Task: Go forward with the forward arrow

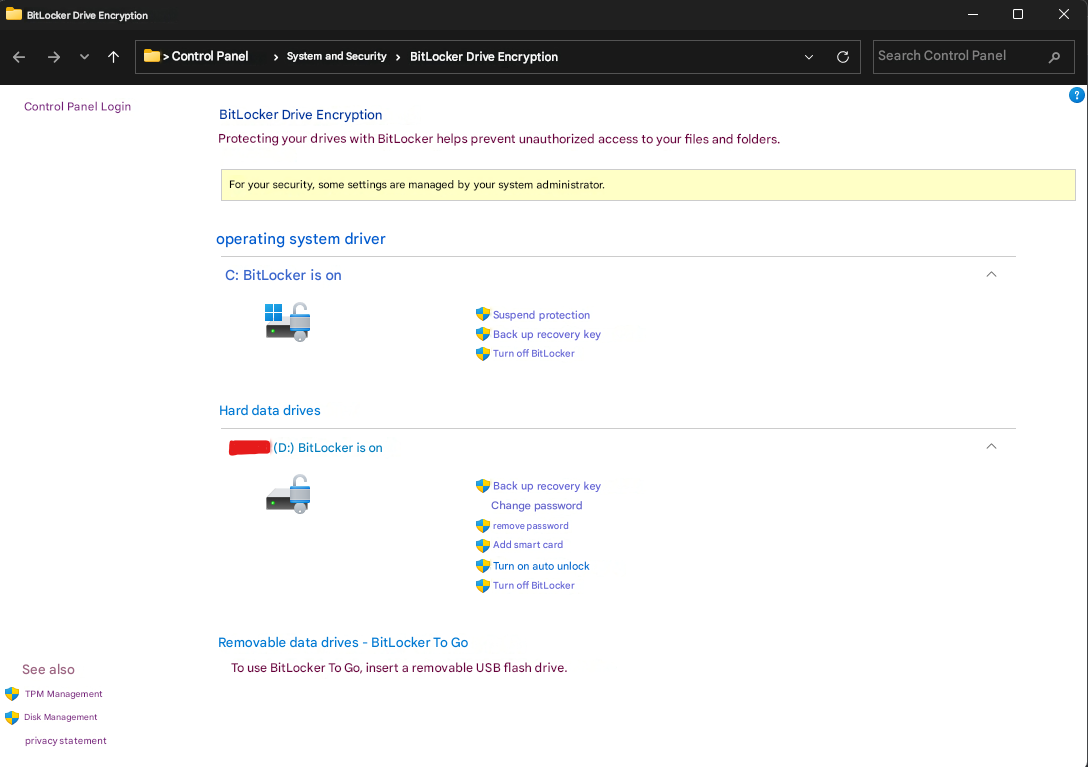Action: [53, 57]
